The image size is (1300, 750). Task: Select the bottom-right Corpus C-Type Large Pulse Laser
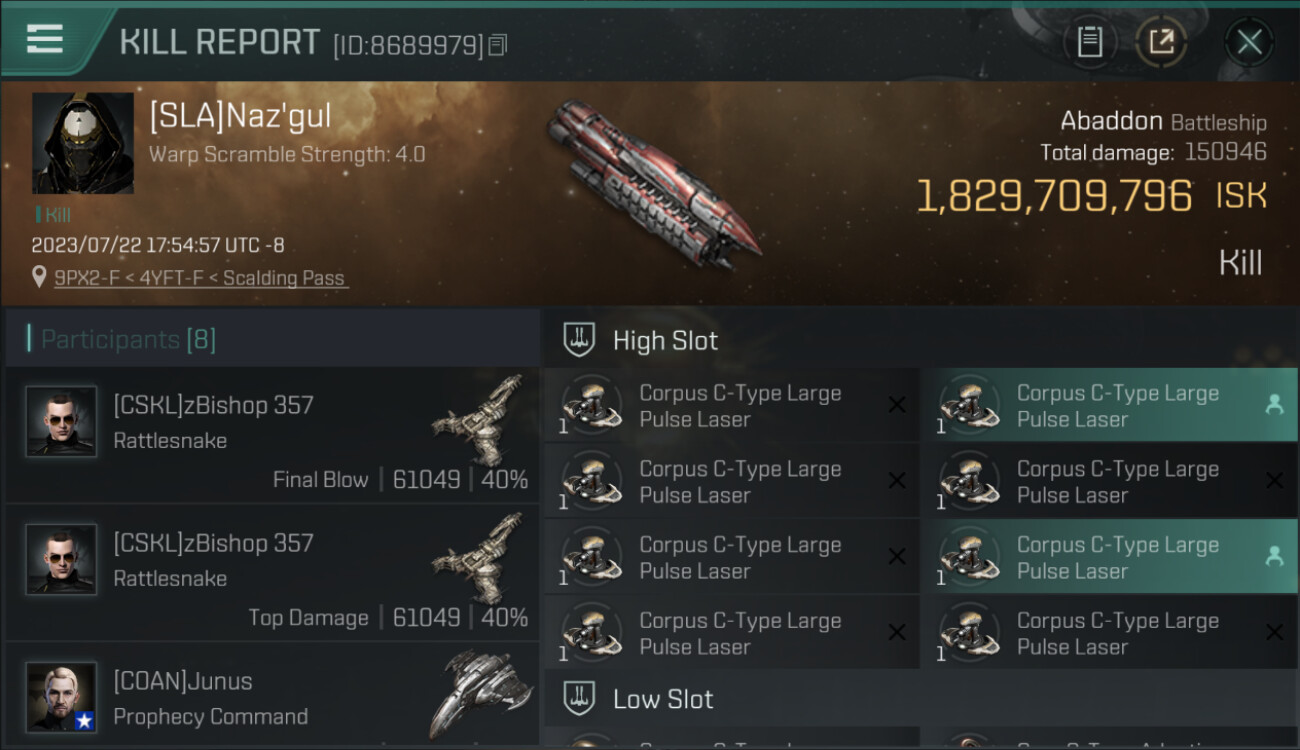1109,633
